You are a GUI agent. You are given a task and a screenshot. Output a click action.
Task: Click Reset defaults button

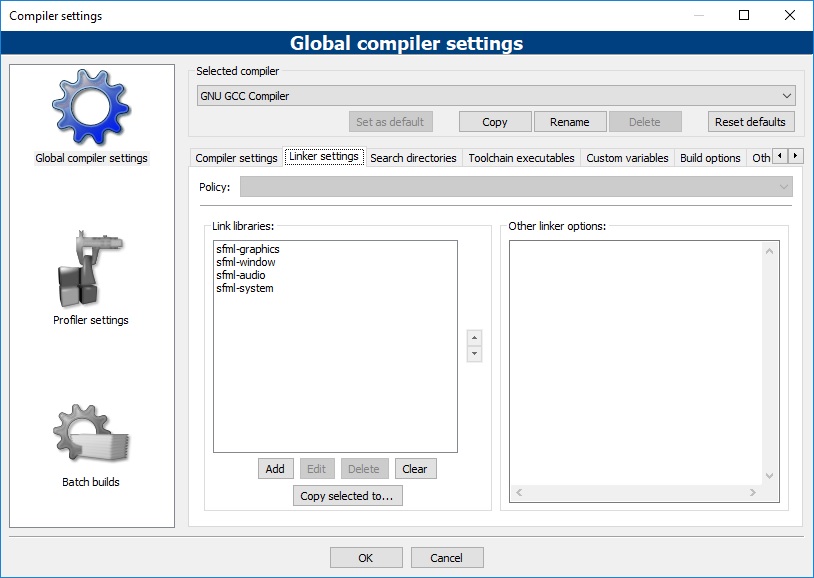click(x=751, y=122)
